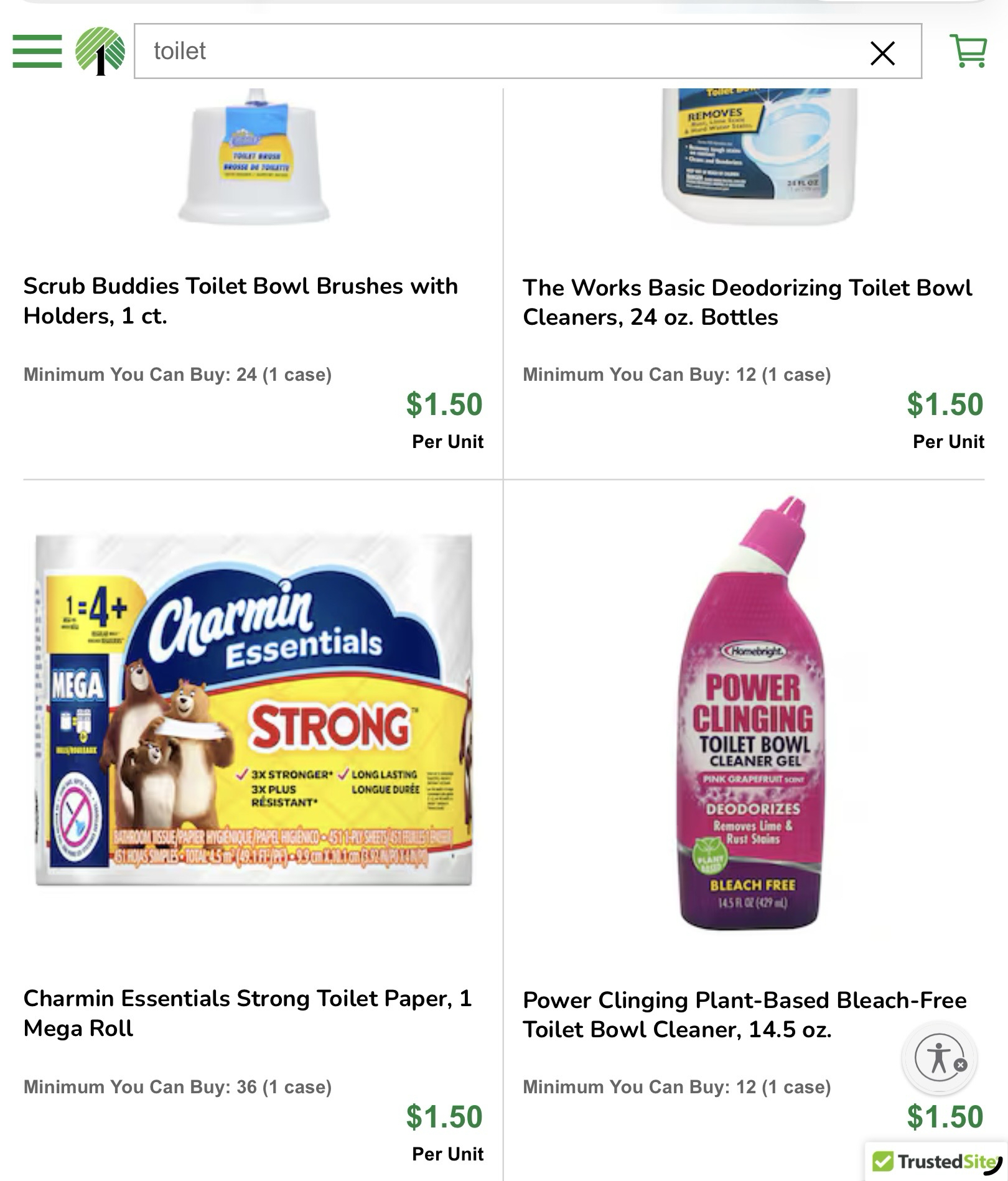1008x1181 pixels.
Task: Click the $1.50 price under The Works
Action: [x=945, y=404]
